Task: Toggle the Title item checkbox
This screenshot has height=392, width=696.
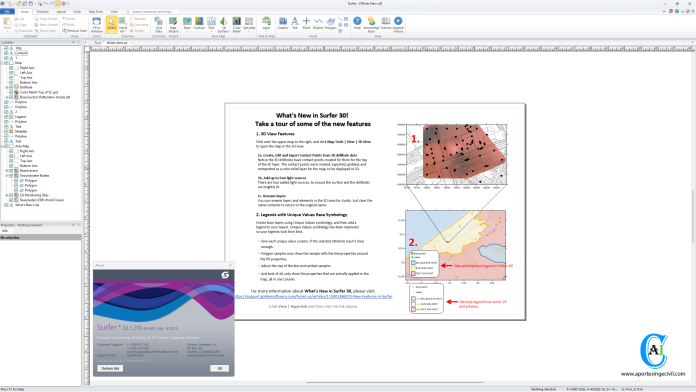Action: click(x=6, y=48)
